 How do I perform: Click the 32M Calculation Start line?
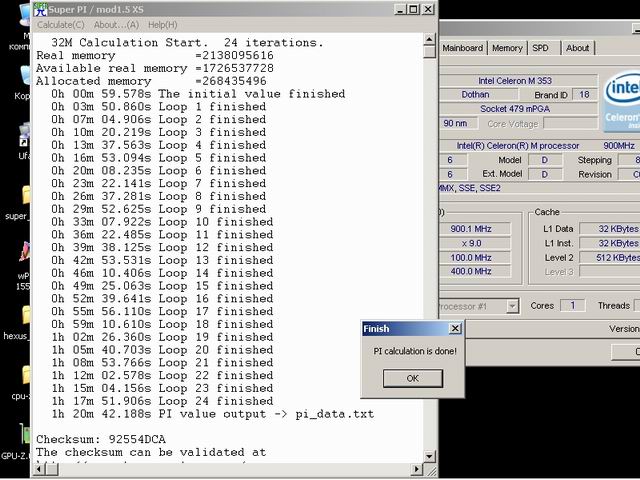(187, 43)
